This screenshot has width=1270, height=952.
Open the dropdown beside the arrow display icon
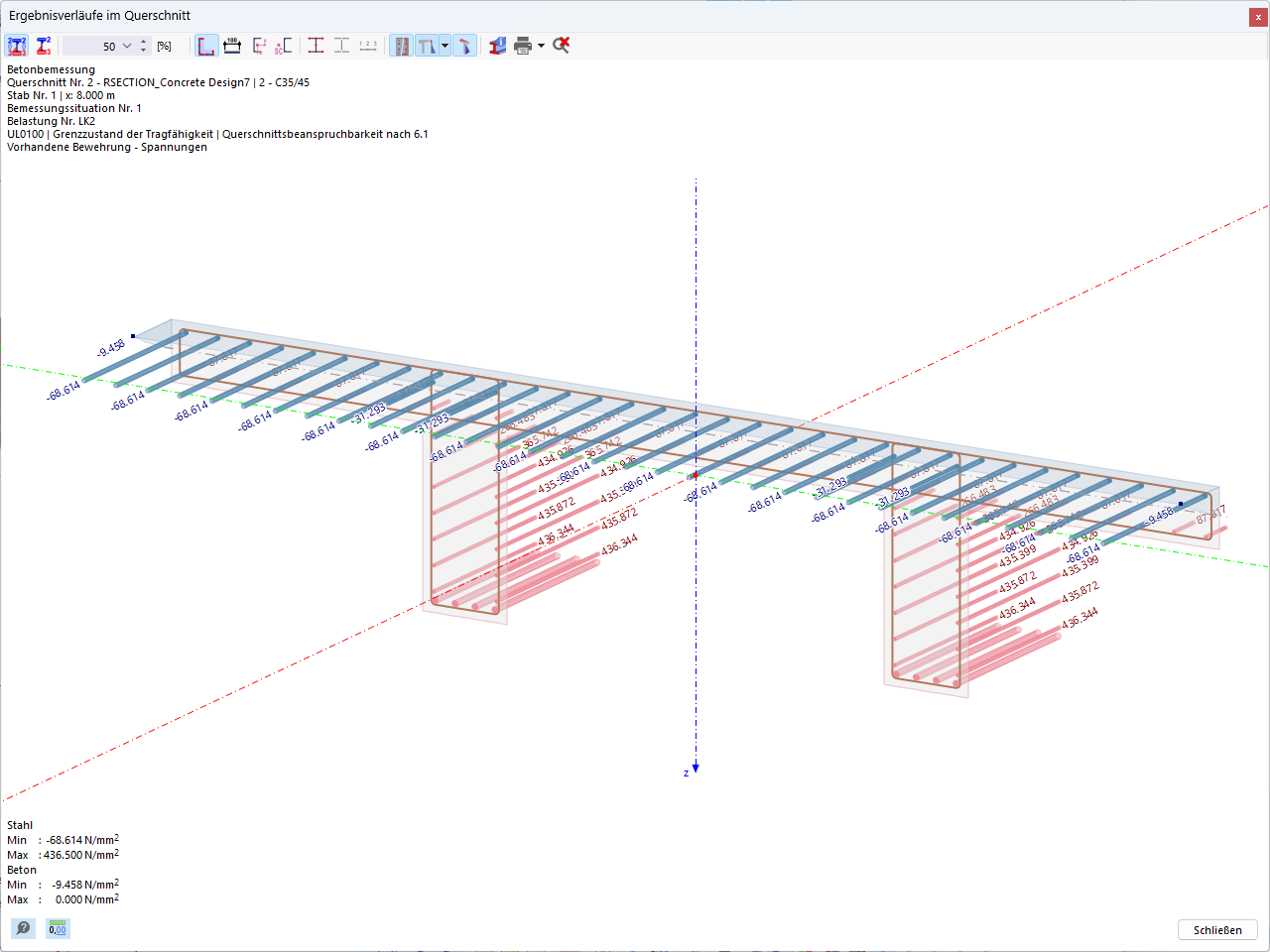point(443,46)
